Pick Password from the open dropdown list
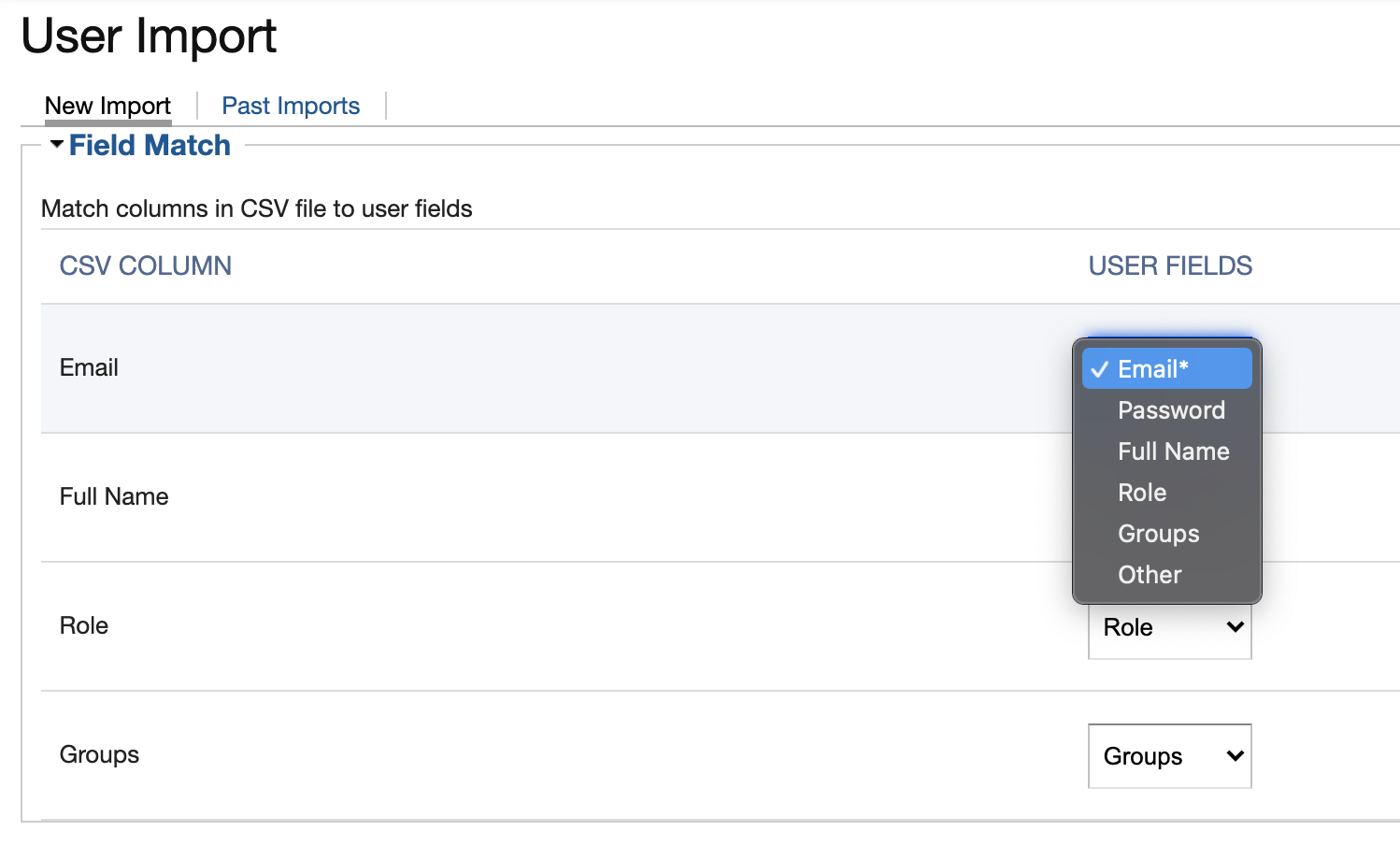Image resolution: width=1400 pixels, height=845 pixels. (x=1170, y=410)
